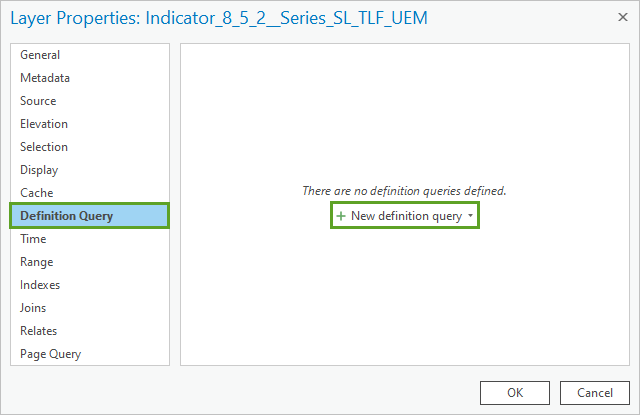
Task: Switch to the Metadata tab
Action: [45, 78]
